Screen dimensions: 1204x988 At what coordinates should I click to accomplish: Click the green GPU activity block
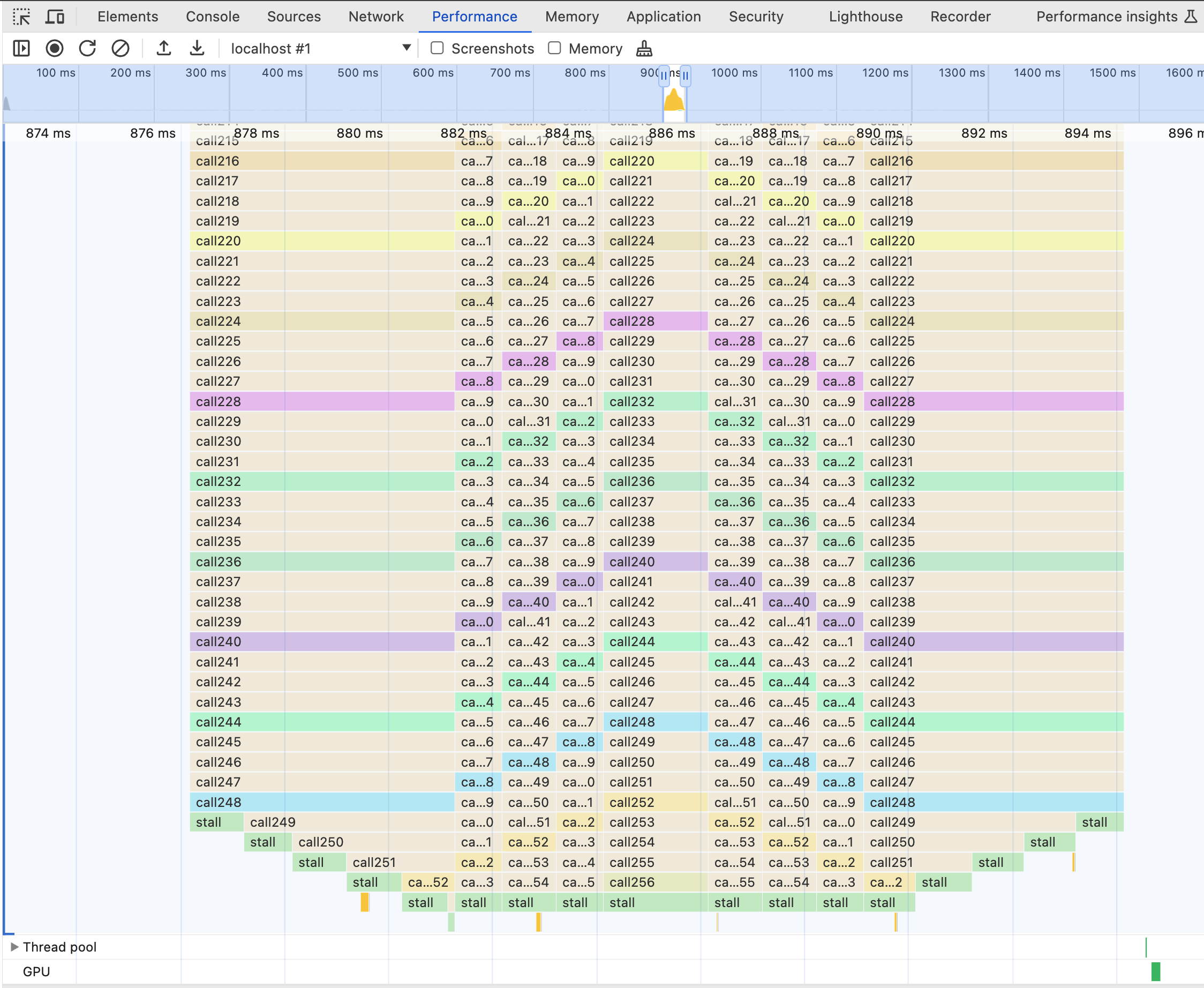click(1156, 971)
